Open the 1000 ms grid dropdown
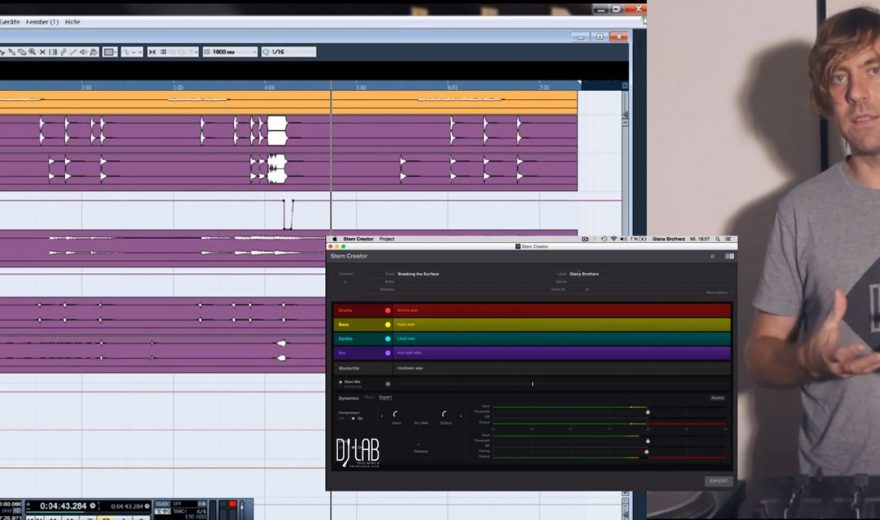The width and height of the screenshot is (880, 520). tap(230, 51)
